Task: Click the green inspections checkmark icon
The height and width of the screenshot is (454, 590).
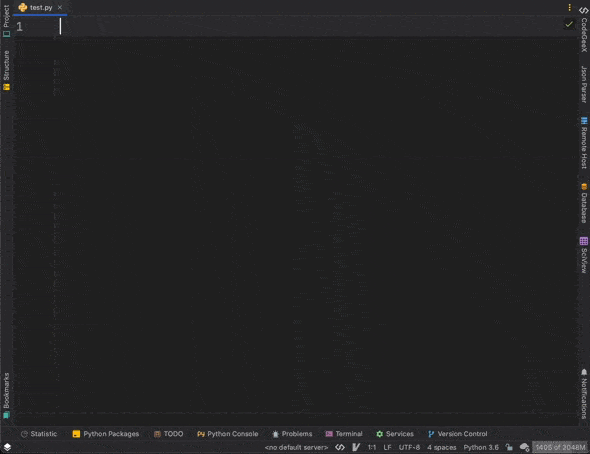Action: [569, 24]
